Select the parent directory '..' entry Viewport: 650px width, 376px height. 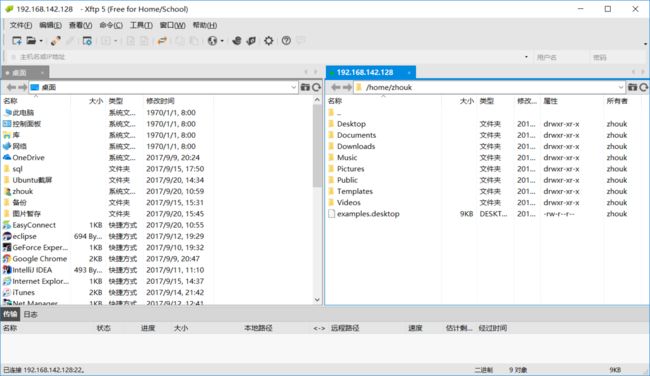coord(335,112)
